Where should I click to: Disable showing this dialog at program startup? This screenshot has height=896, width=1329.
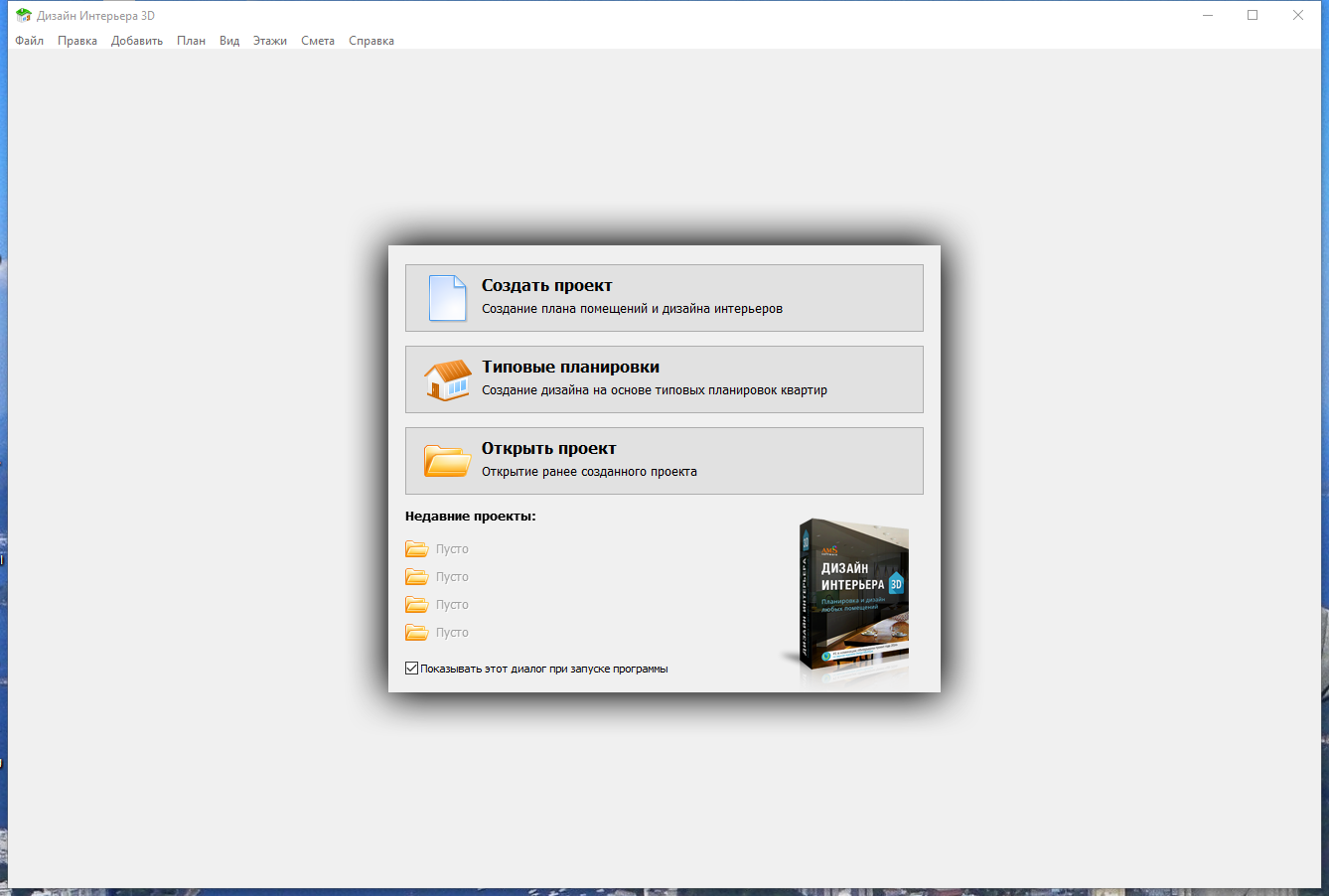click(x=410, y=668)
